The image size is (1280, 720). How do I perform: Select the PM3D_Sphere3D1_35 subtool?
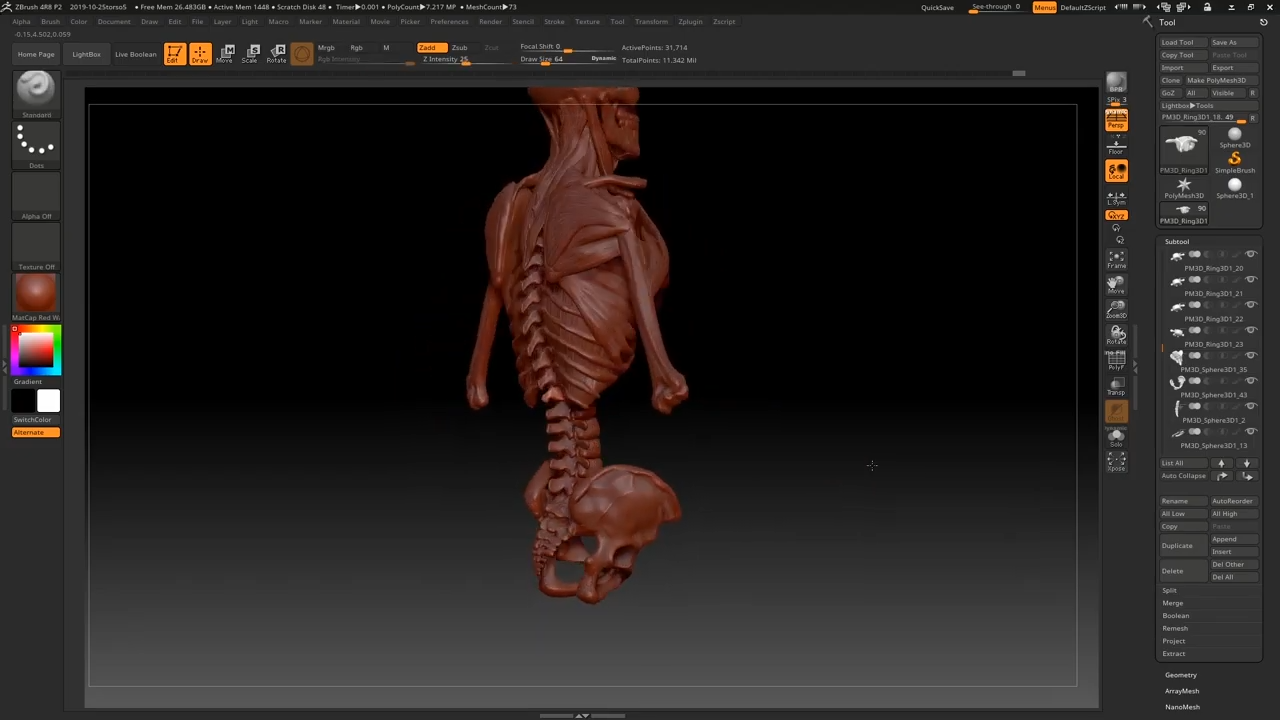coord(1211,361)
